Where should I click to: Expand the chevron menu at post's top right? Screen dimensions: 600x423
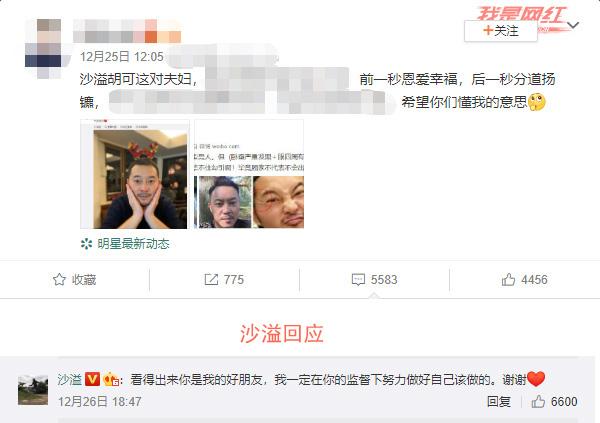click(x=573, y=25)
